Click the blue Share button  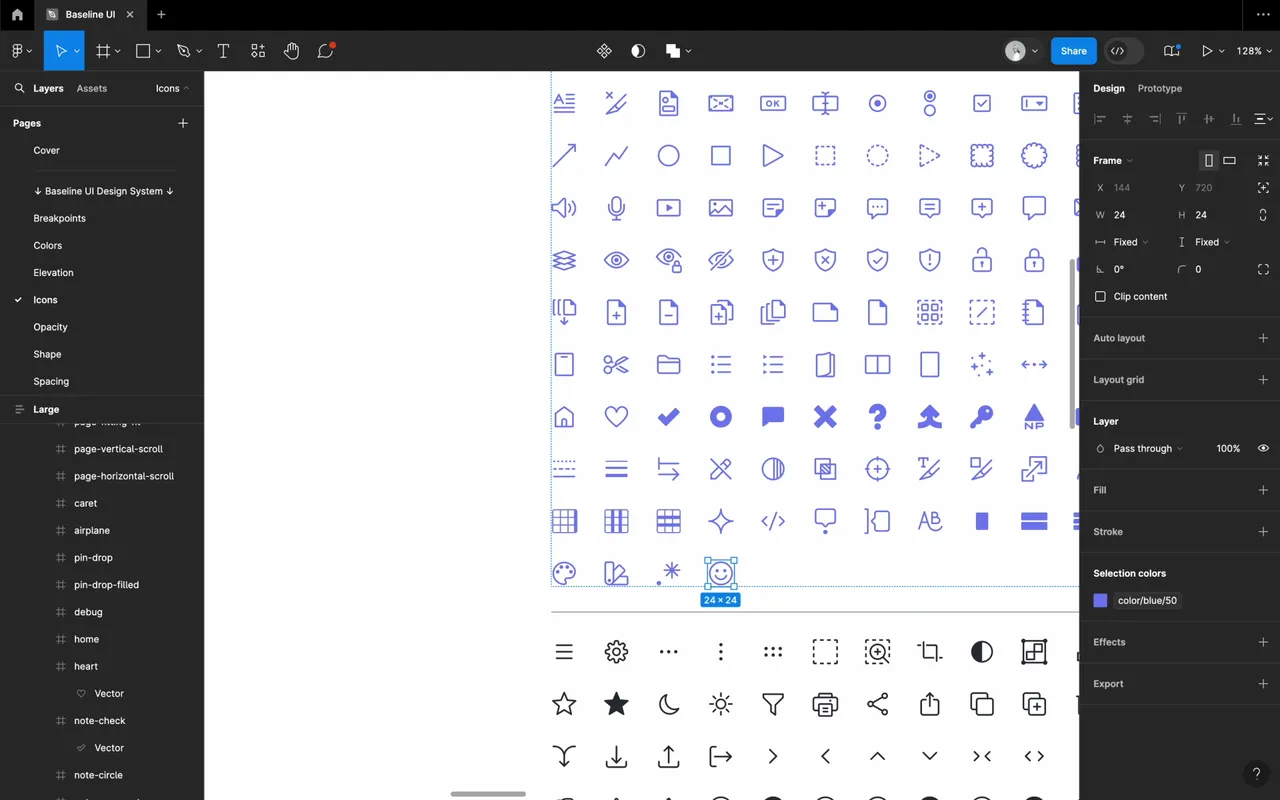(1073, 51)
